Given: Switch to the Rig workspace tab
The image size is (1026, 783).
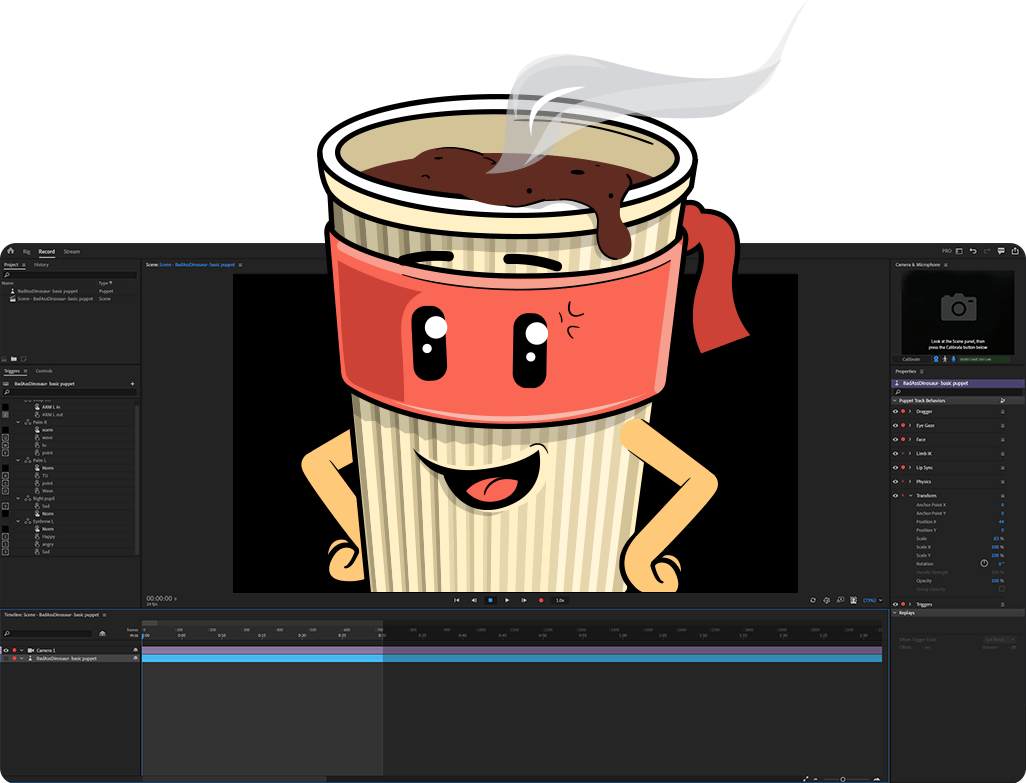Looking at the screenshot, I should pos(27,251).
